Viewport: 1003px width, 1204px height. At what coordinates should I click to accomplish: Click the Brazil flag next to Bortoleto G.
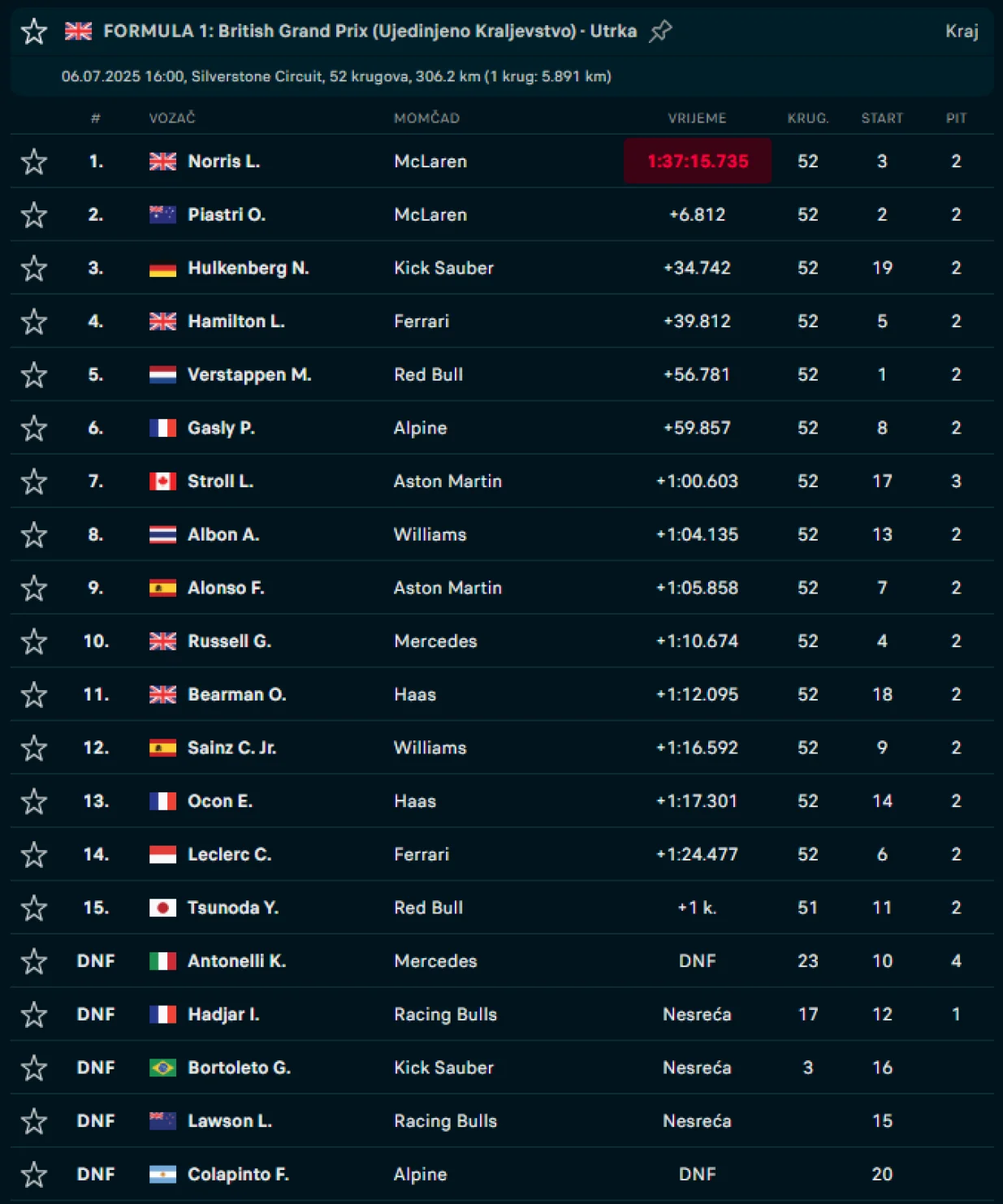(x=162, y=1068)
